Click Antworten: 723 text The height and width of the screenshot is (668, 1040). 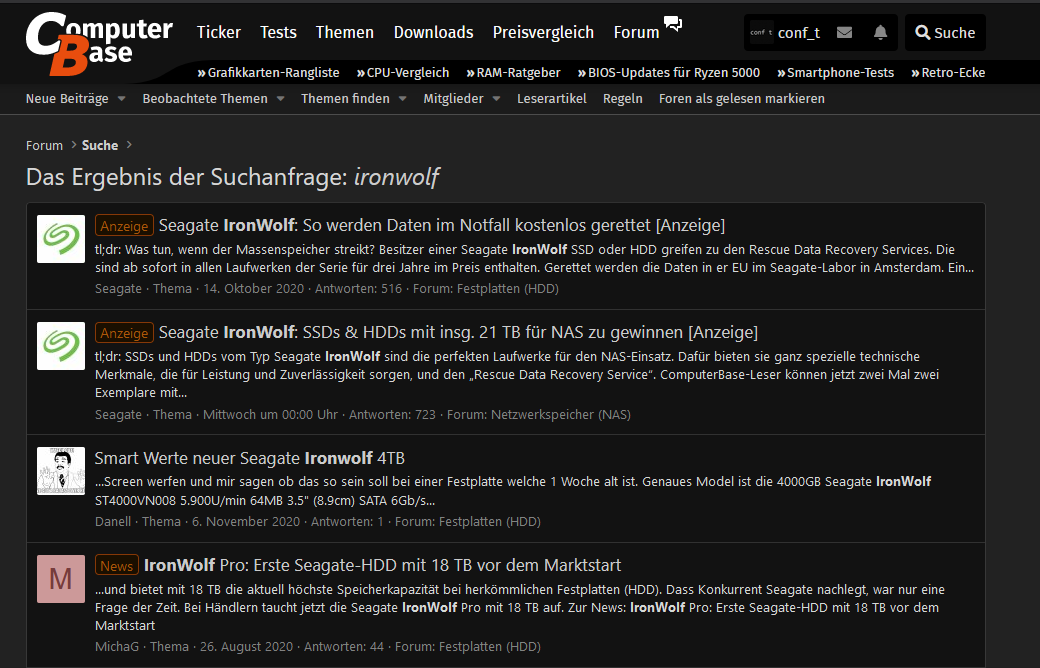point(393,415)
